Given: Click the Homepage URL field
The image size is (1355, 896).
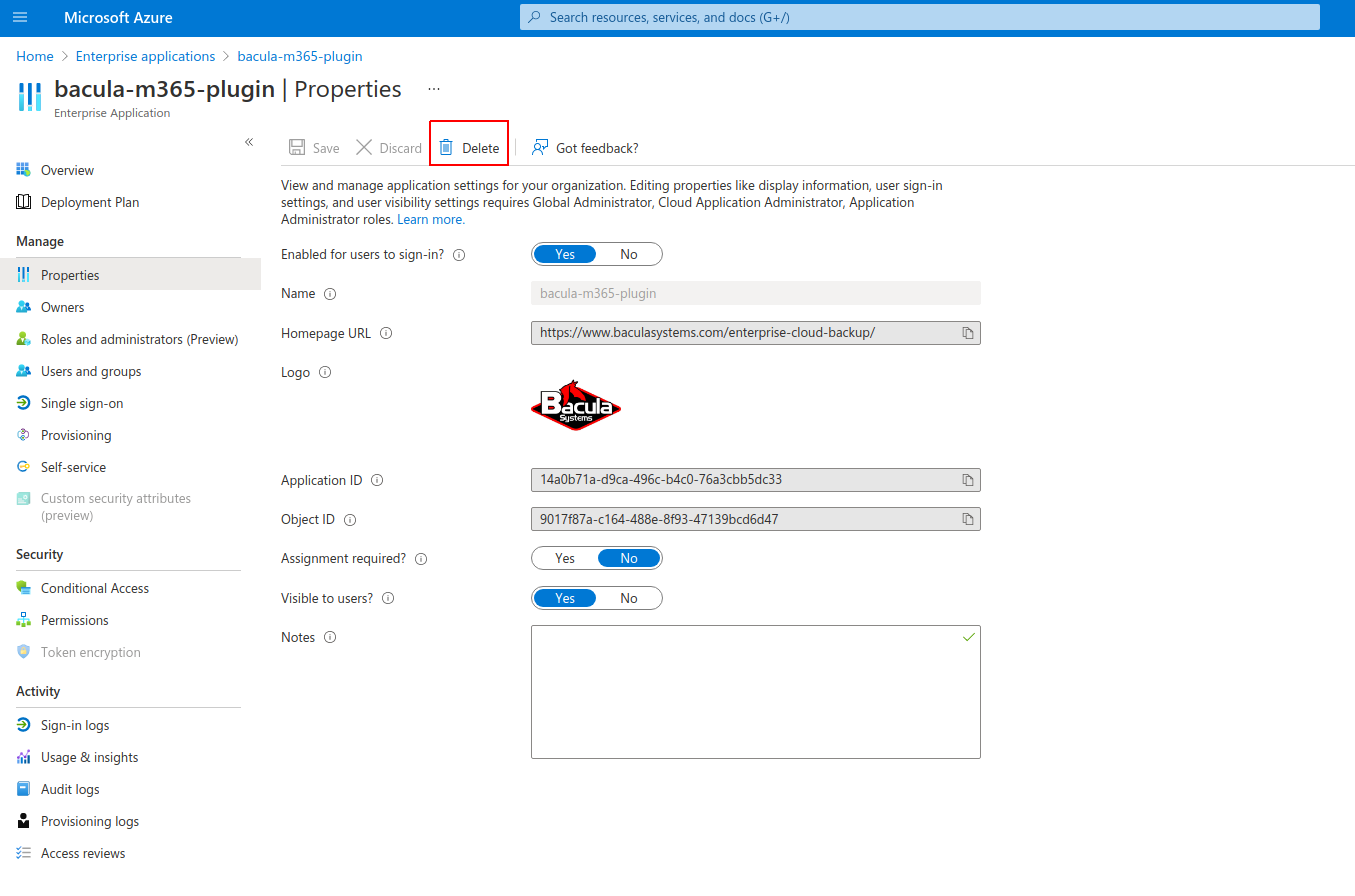Looking at the screenshot, I should (x=756, y=333).
